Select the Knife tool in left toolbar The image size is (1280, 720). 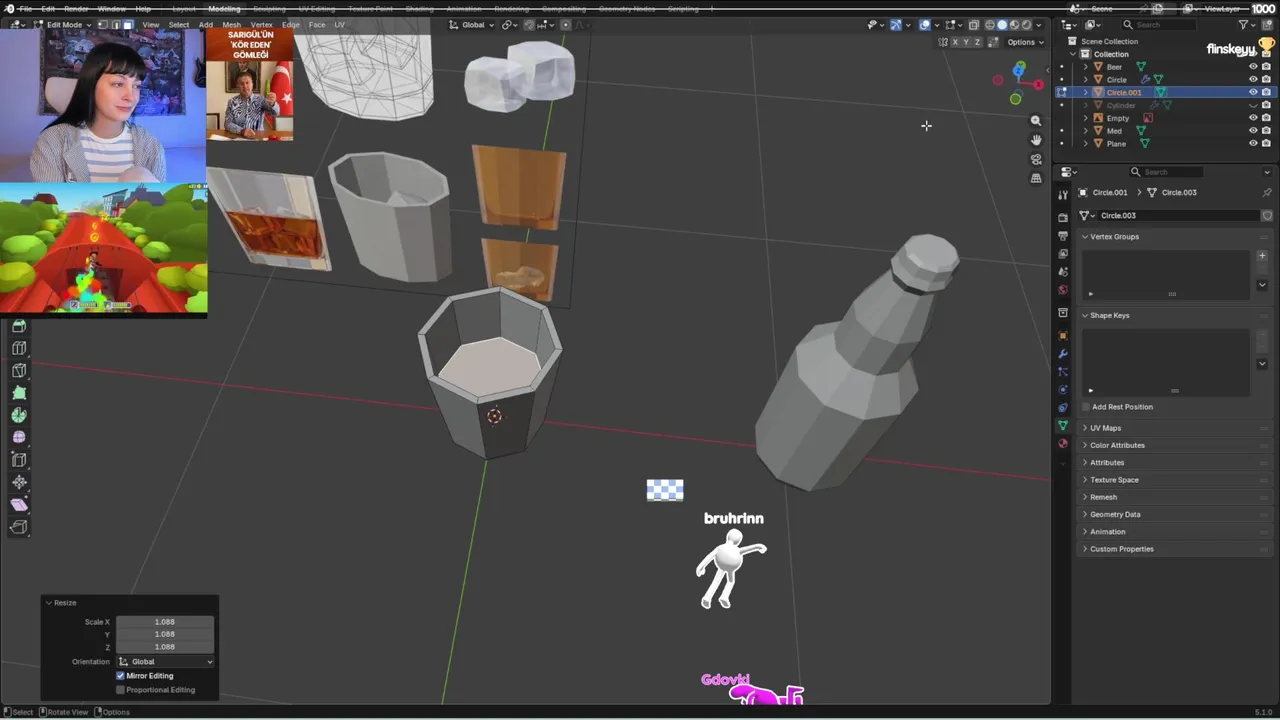click(19, 370)
